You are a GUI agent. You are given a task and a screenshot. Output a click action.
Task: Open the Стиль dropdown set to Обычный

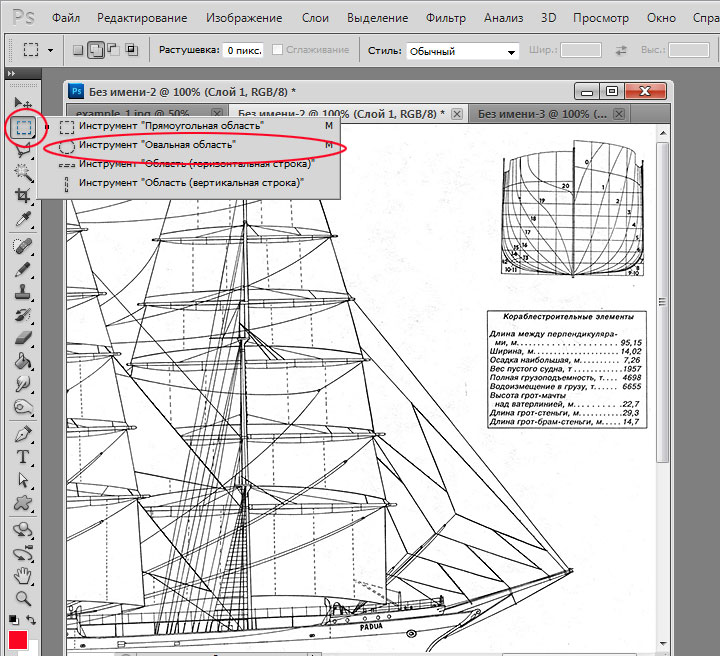tap(463, 51)
